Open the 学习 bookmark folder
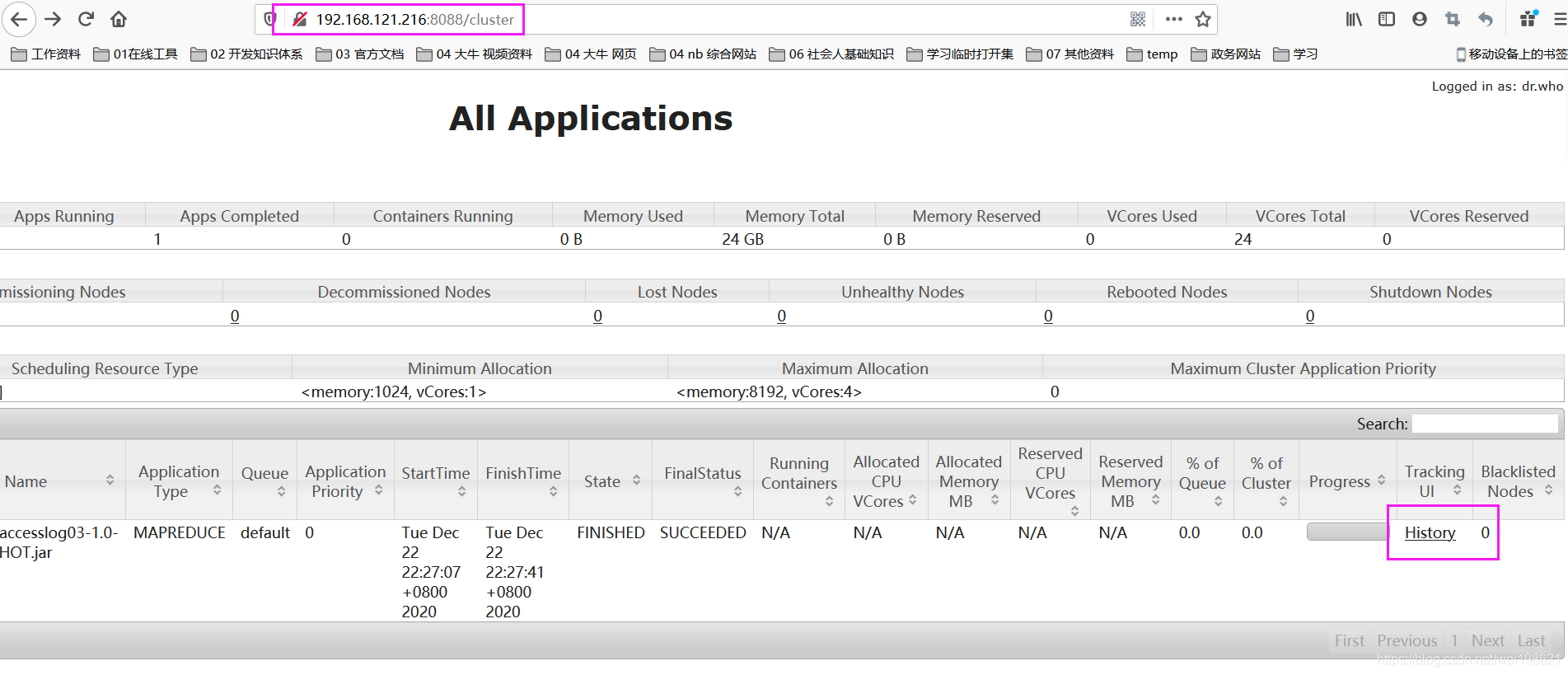 [1295, 54]
